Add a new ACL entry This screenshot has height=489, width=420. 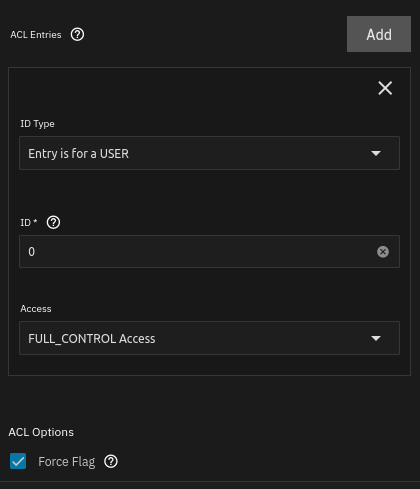click(379, 34)
